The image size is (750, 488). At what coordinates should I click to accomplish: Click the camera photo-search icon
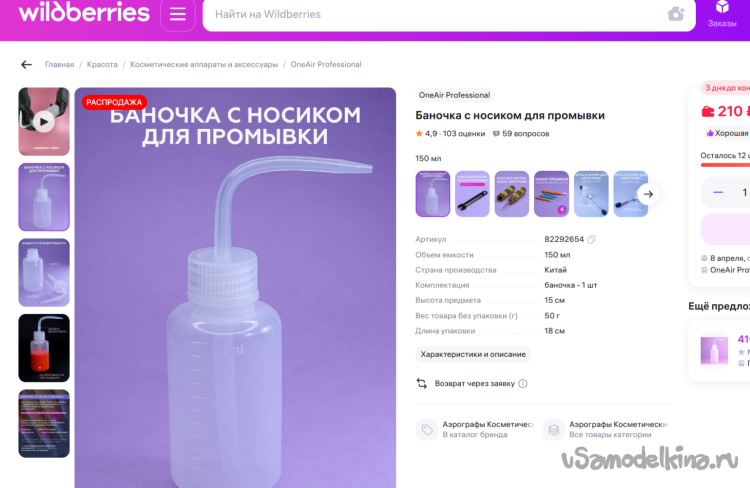(676, 14)
